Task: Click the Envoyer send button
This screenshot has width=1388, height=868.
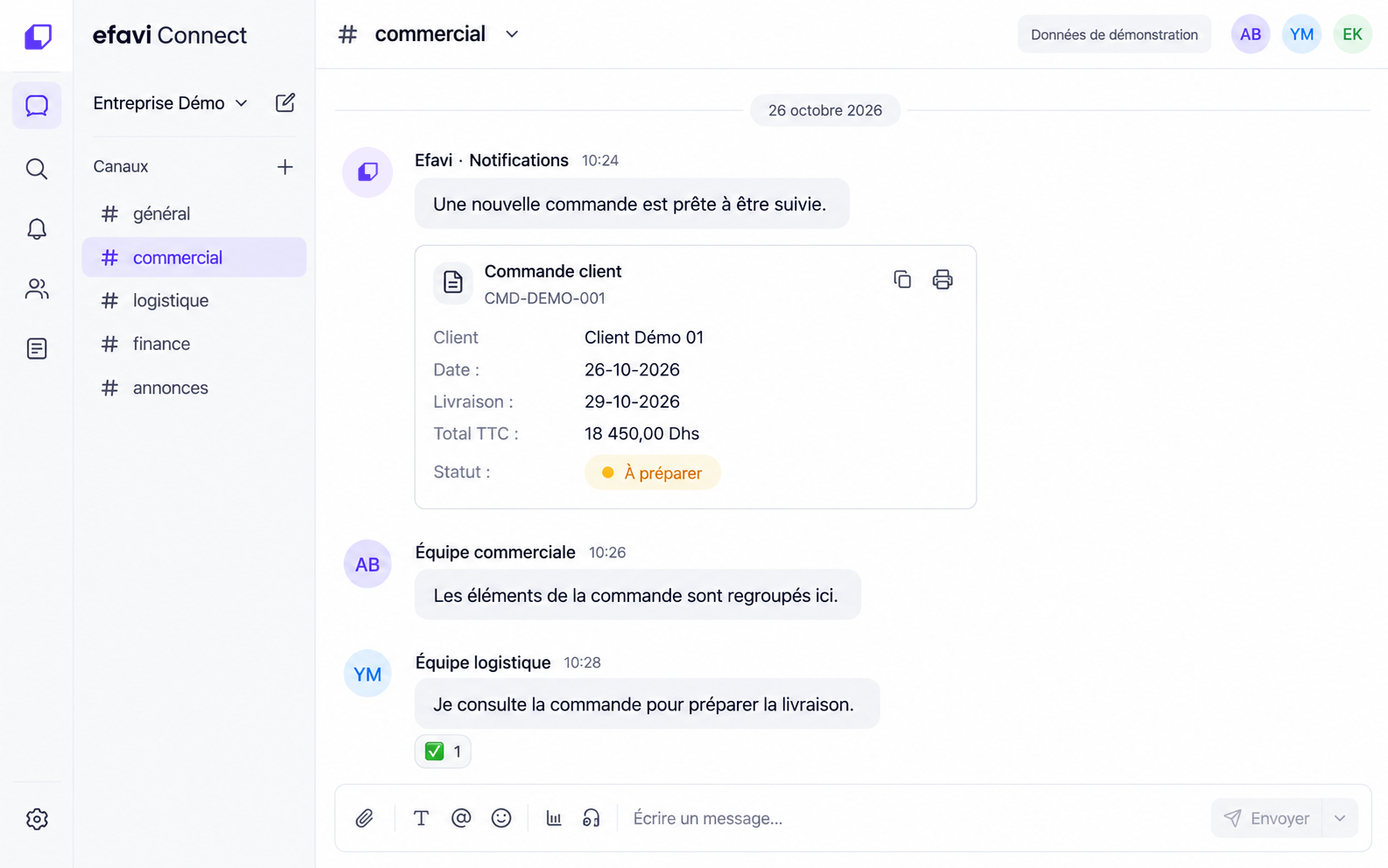Action: point(1266,818)
